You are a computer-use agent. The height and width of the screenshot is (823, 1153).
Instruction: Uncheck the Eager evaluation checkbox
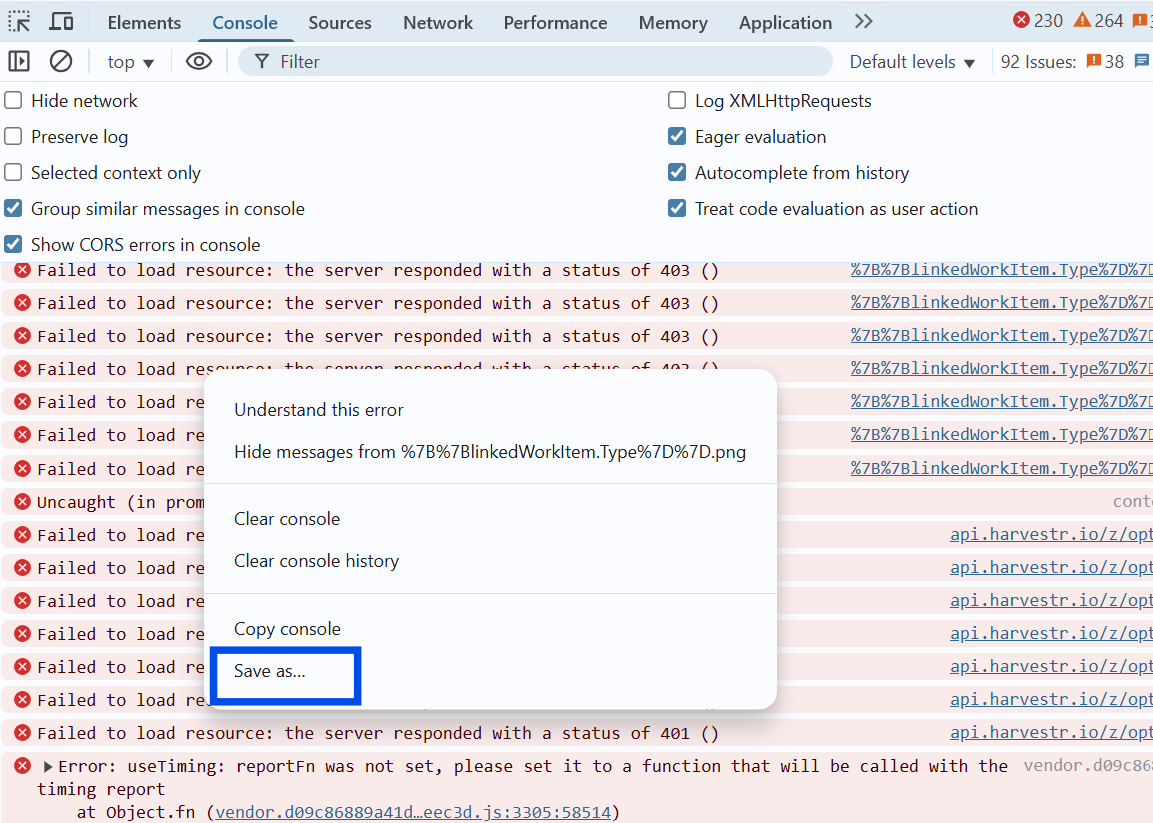pos(677,136)
